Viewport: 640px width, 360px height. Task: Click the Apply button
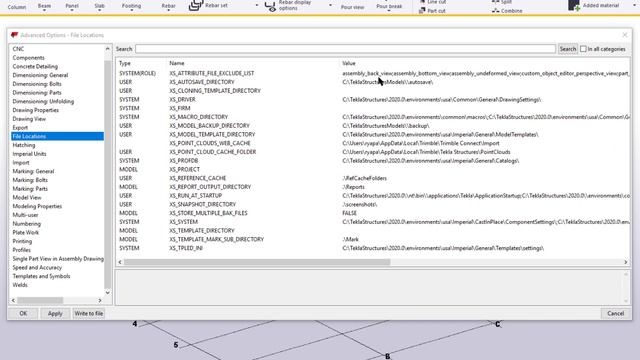coord(55,313)
